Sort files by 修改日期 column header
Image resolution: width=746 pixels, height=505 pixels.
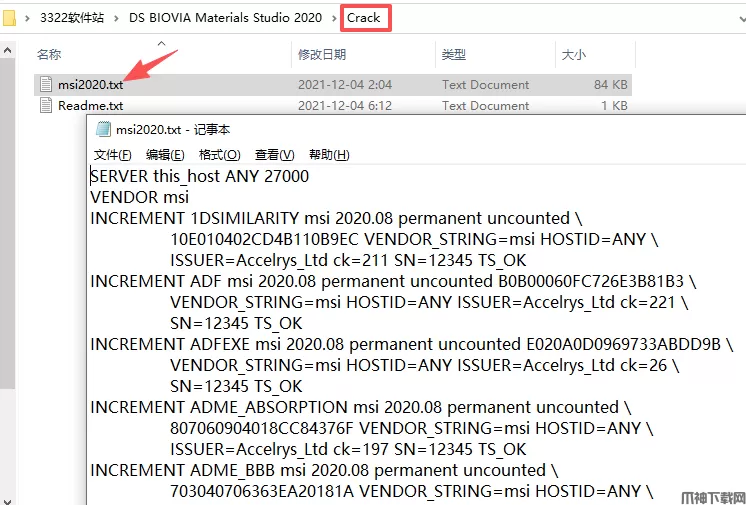pos(322,54)
